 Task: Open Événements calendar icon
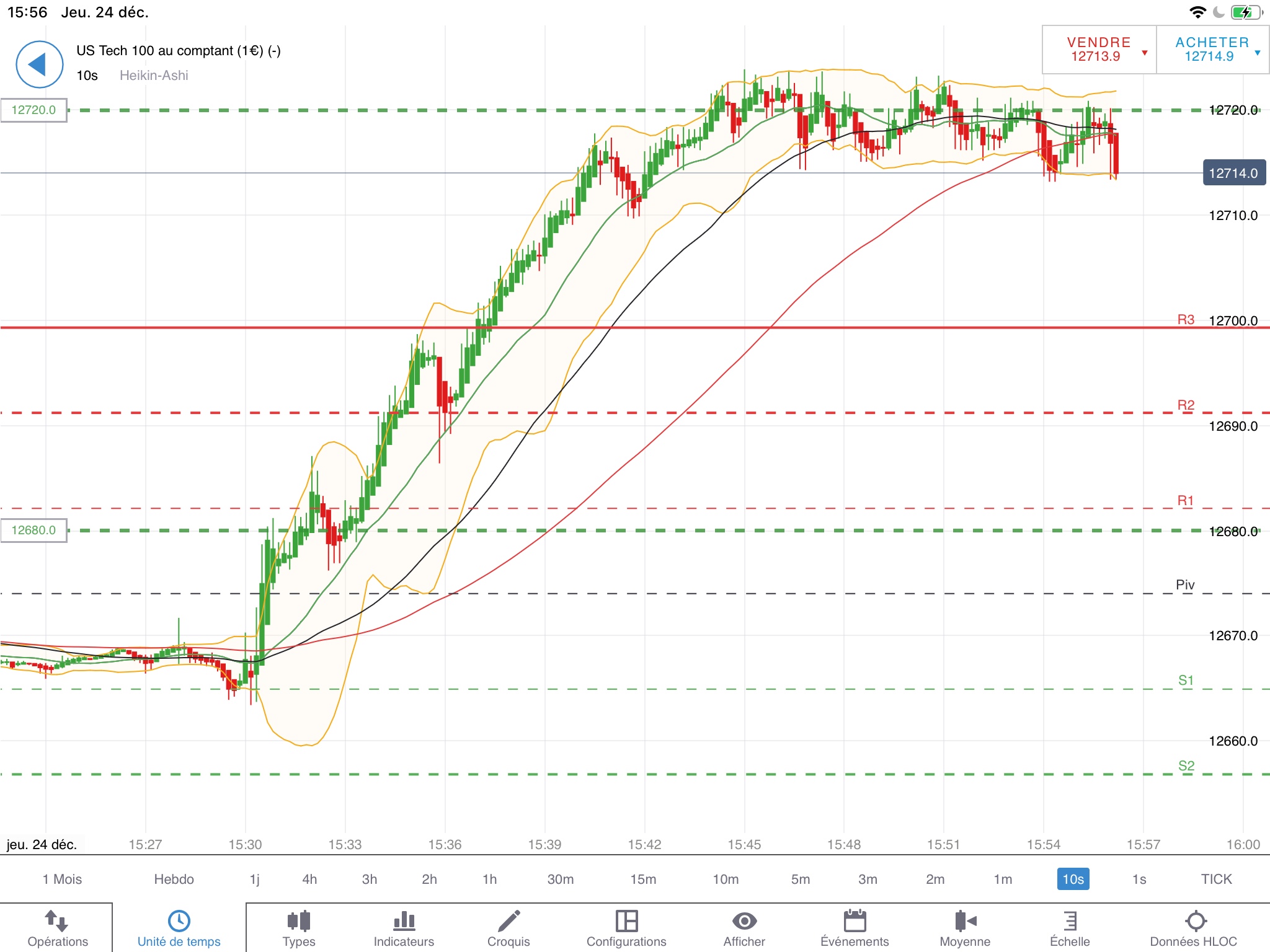point(855,921)
